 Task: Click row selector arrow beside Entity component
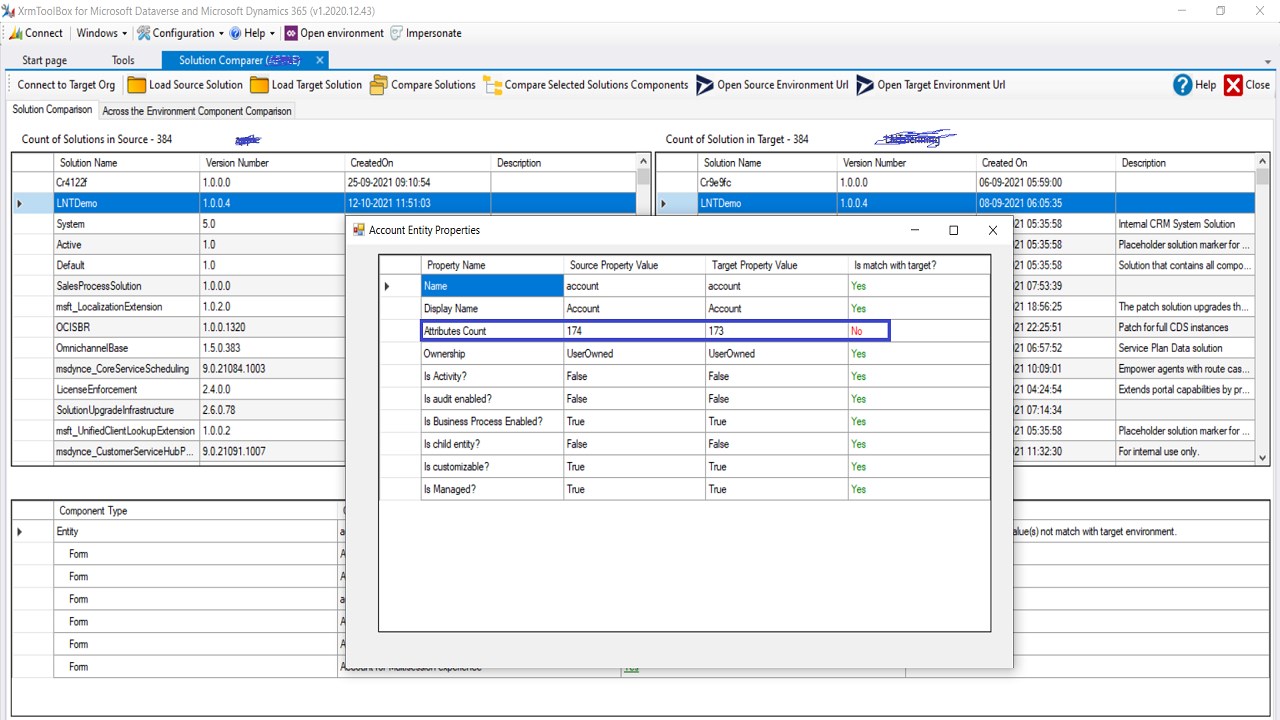click(20, 531)
